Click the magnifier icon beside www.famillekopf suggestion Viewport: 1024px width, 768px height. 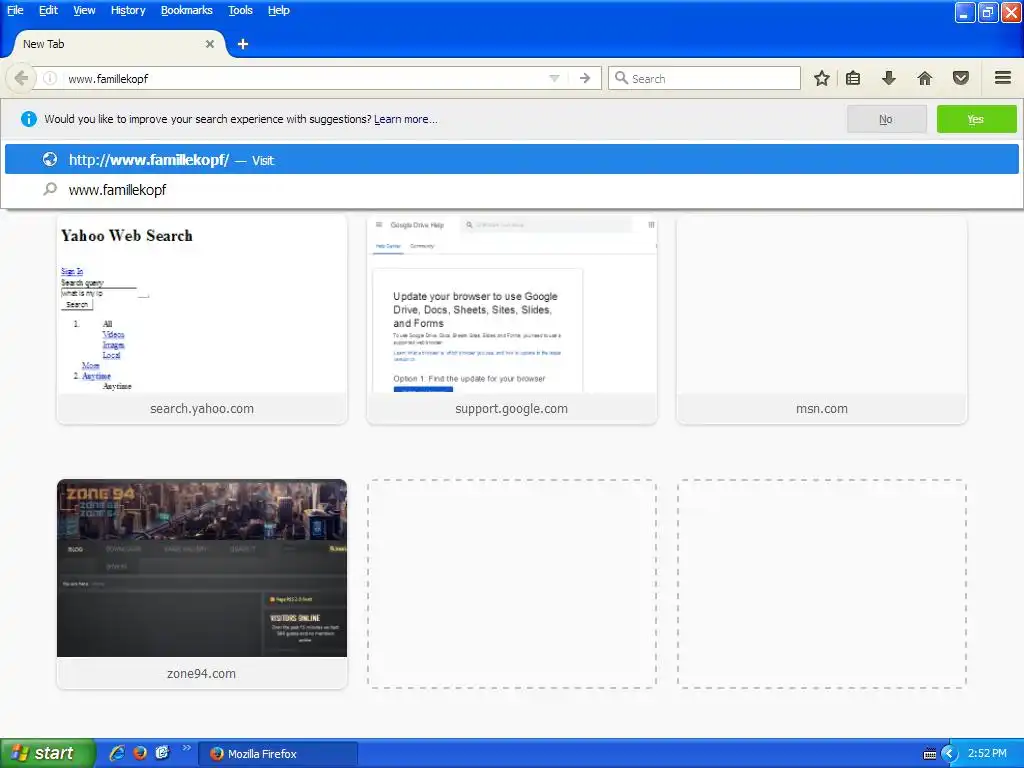50,189
